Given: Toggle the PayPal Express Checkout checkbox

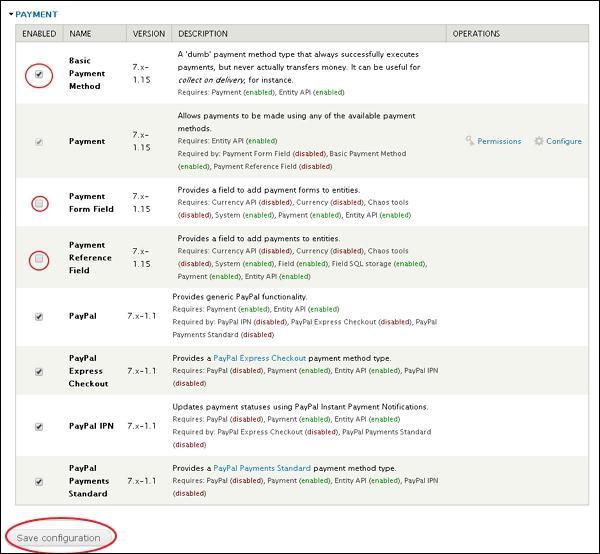Looking at the screenshot, I should 39,372.
